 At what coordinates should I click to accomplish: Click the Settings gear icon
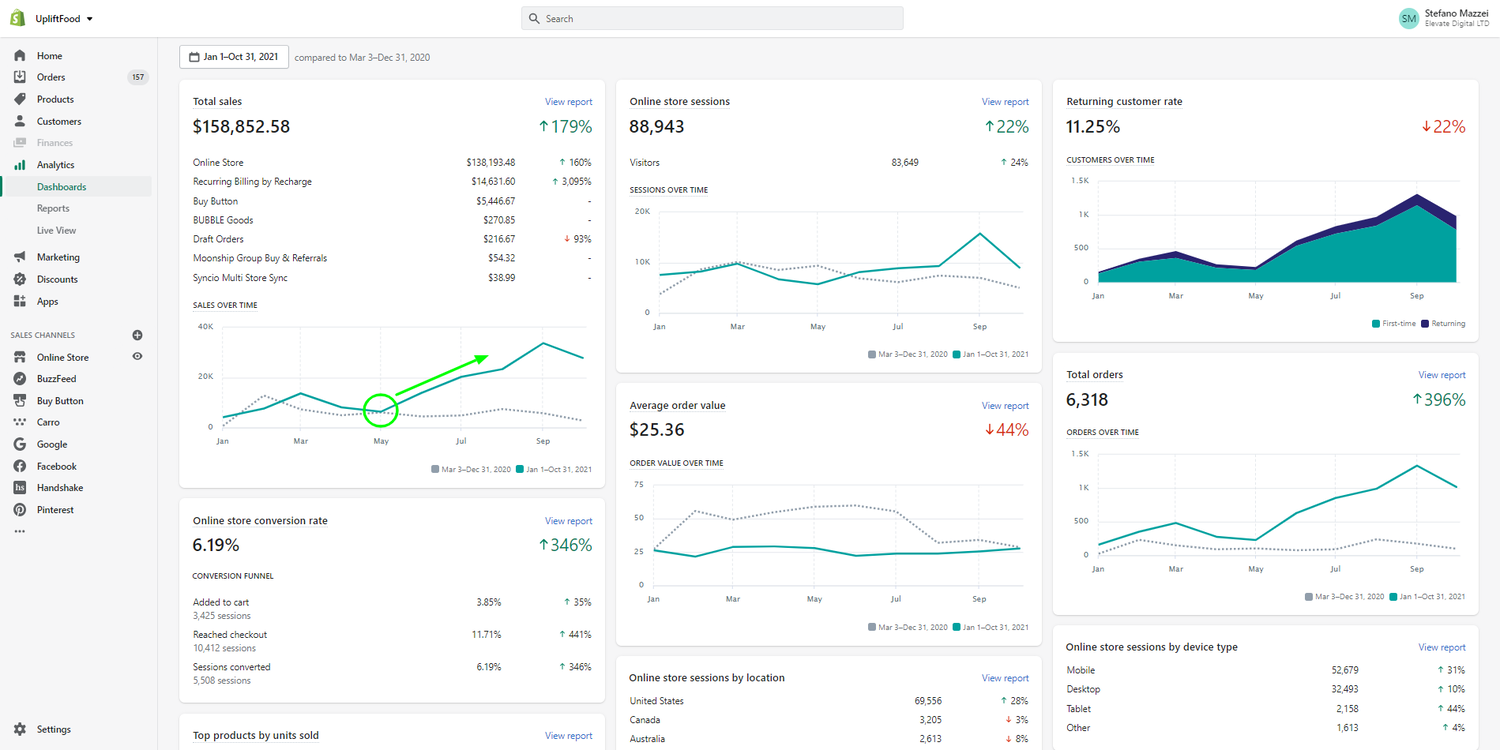tap(19, 729)
